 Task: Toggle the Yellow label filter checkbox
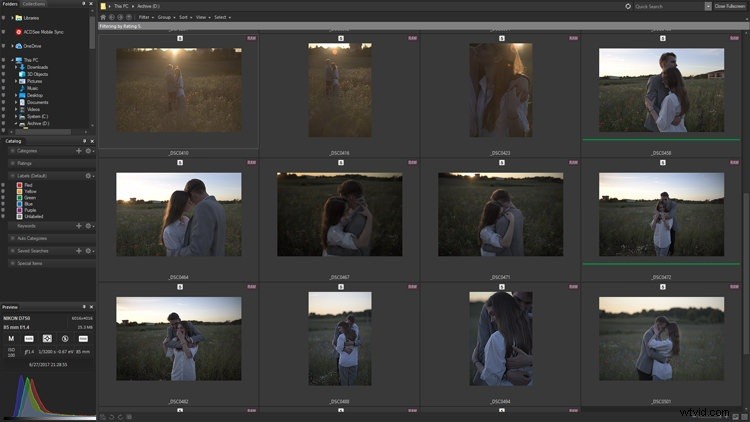(3, 191)
